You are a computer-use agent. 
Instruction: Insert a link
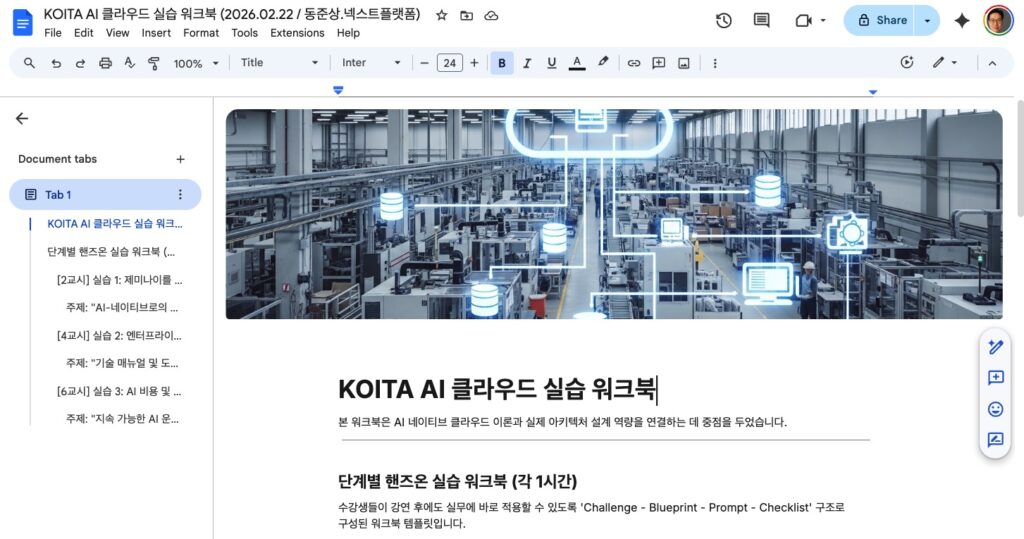pos(633,63)
